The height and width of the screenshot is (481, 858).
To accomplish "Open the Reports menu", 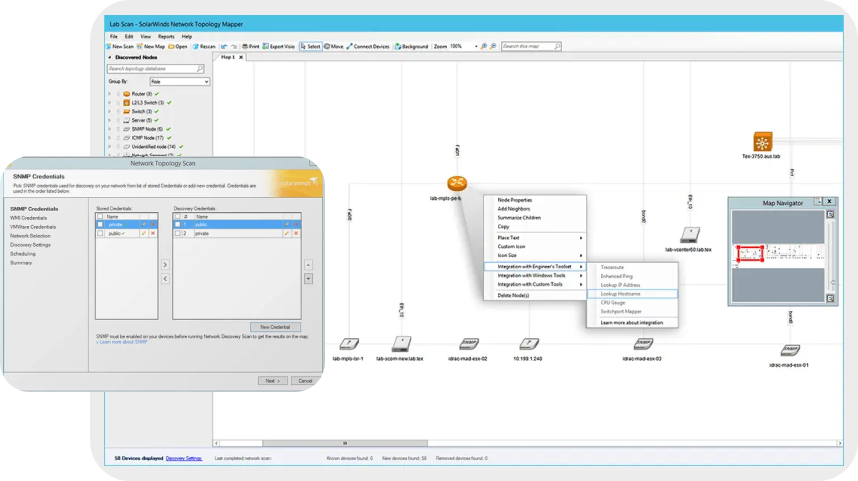I will click(166, 37).
